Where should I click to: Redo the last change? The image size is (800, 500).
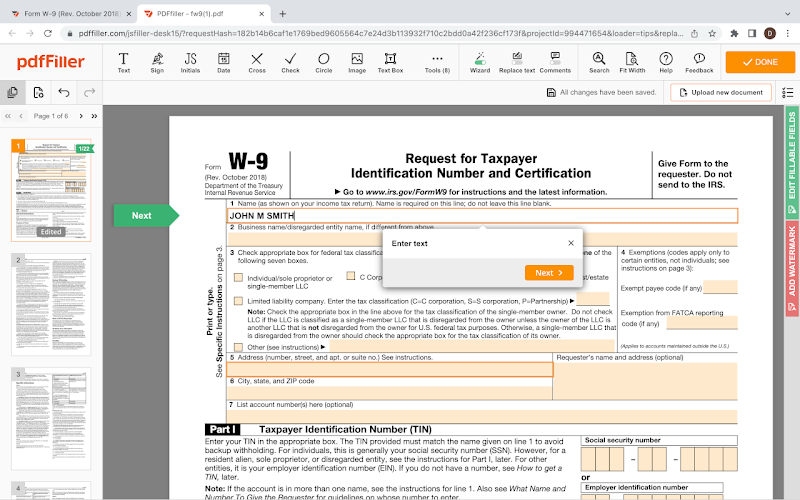(89, 92)
